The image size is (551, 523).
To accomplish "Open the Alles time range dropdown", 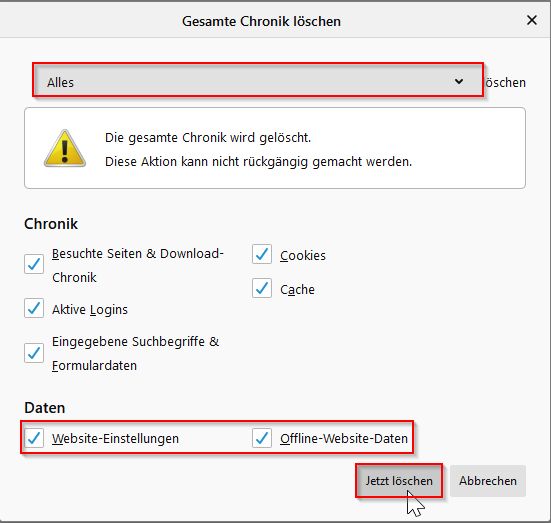I will 258,80.
